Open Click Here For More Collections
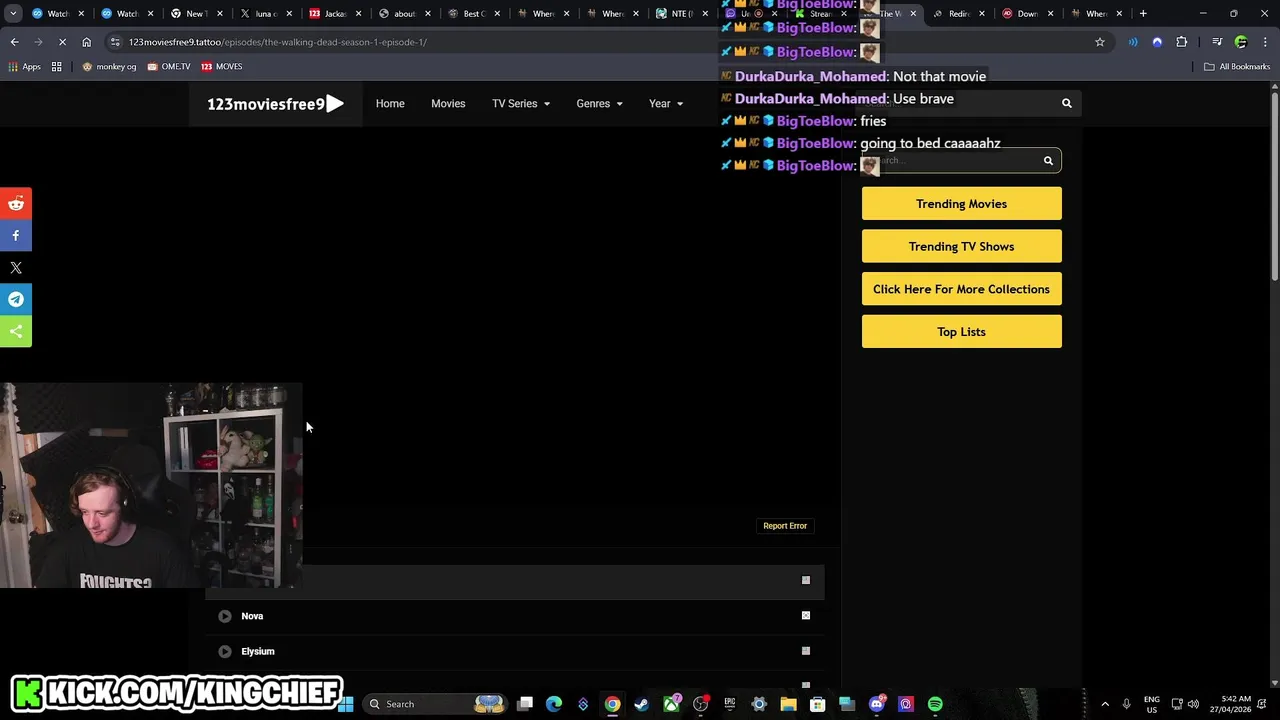 point(961,289)
